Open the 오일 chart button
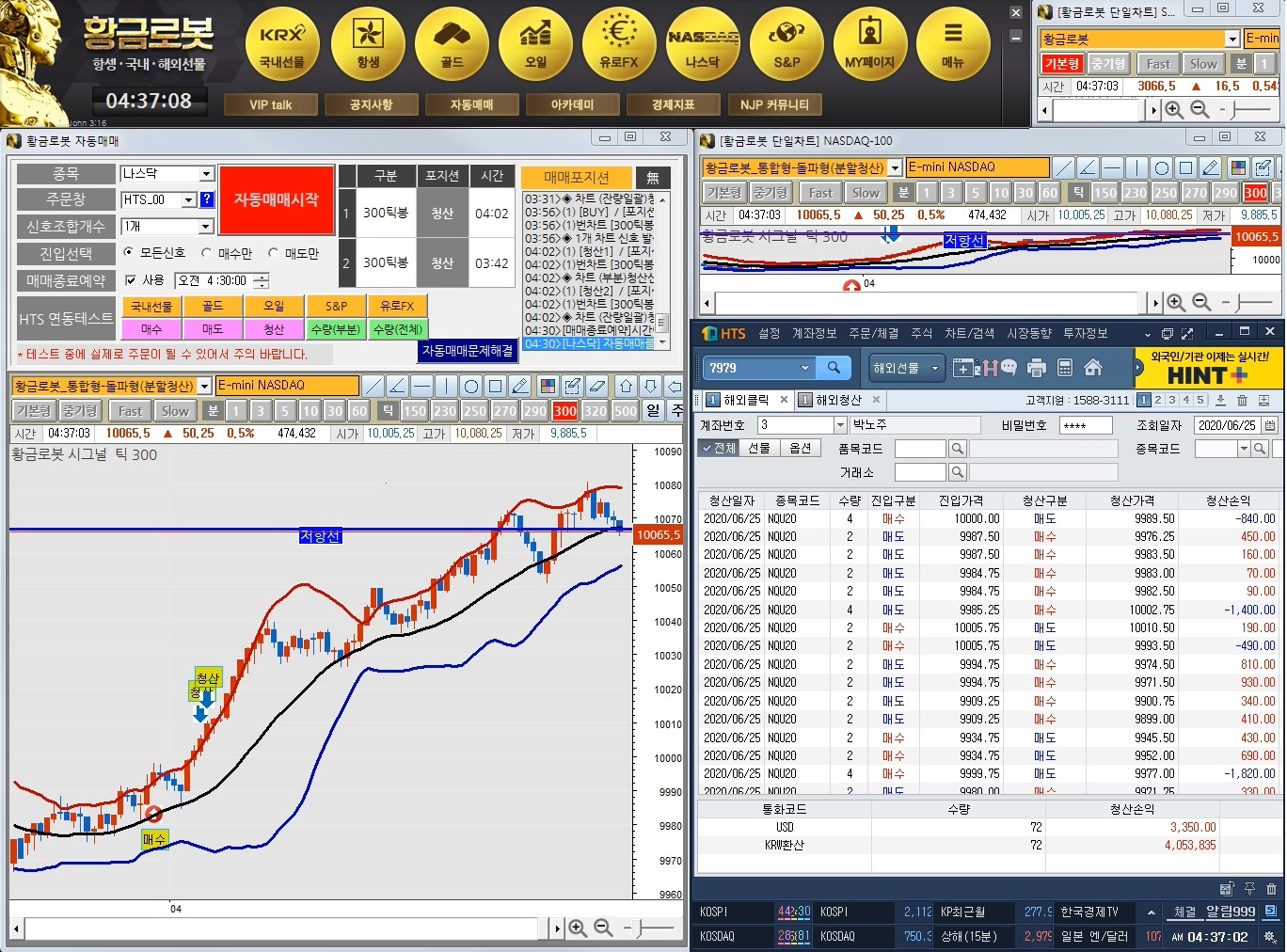Viewport: 1287px width, 952px height. (535, 43)
